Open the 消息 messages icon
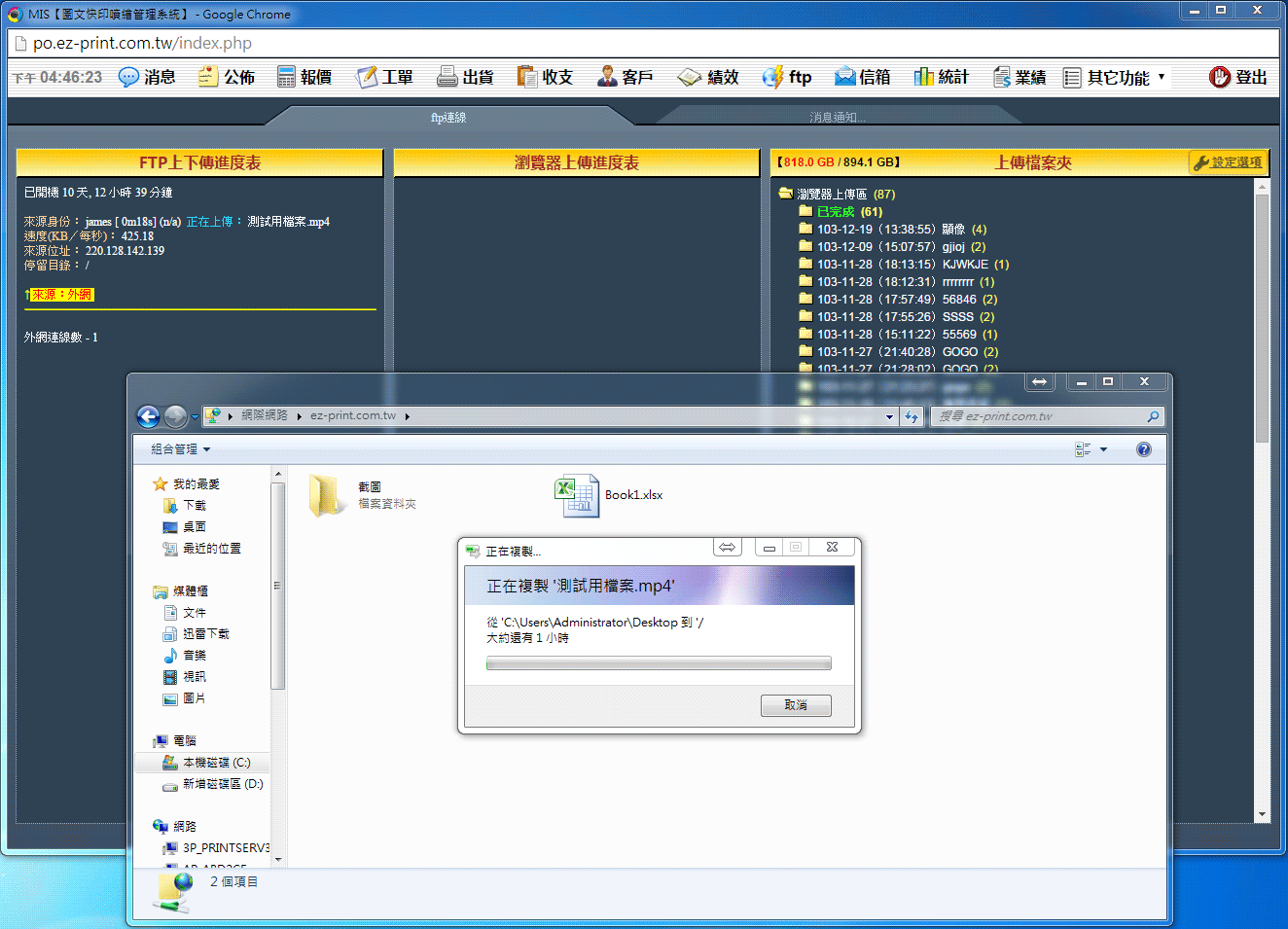This screenshot has width=1288, height=929. click(129, 77)
